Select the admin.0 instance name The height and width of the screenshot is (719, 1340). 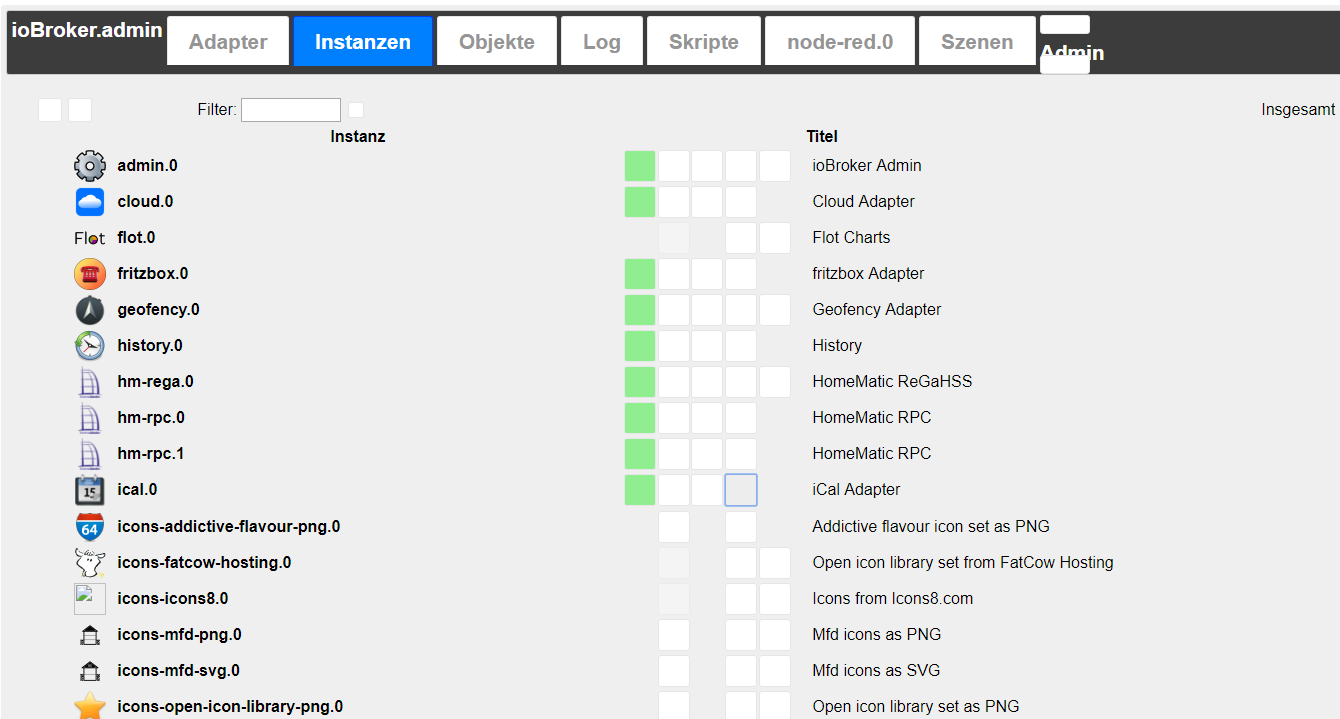pyautogui.click(x=147, y=166)
